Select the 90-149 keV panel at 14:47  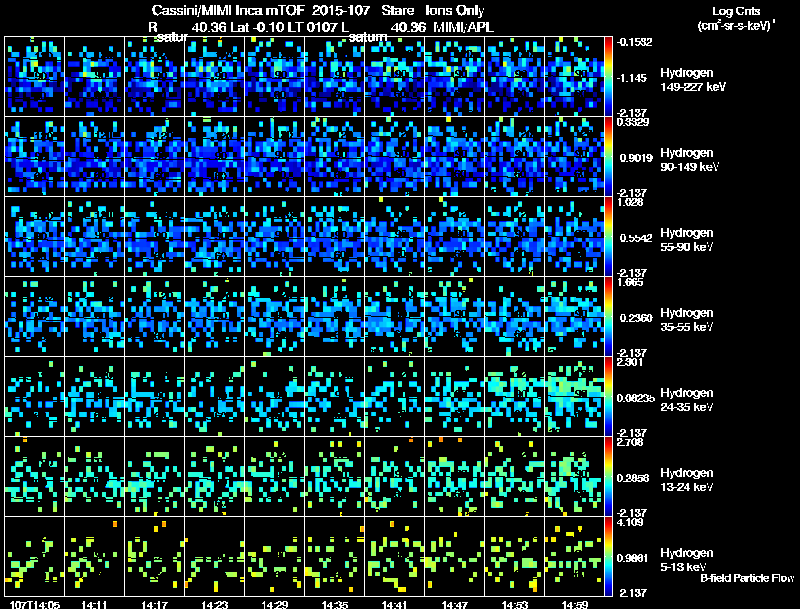(455, 156)
